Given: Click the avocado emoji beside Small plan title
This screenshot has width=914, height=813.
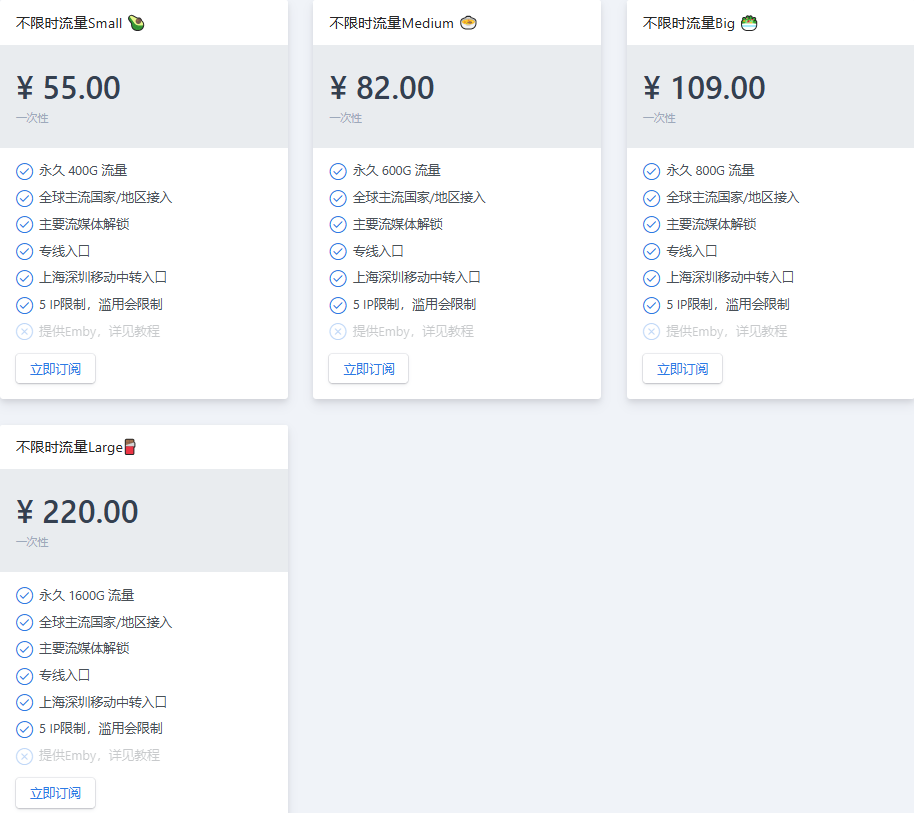Looking at the screenshot, I should click(136, 23).
